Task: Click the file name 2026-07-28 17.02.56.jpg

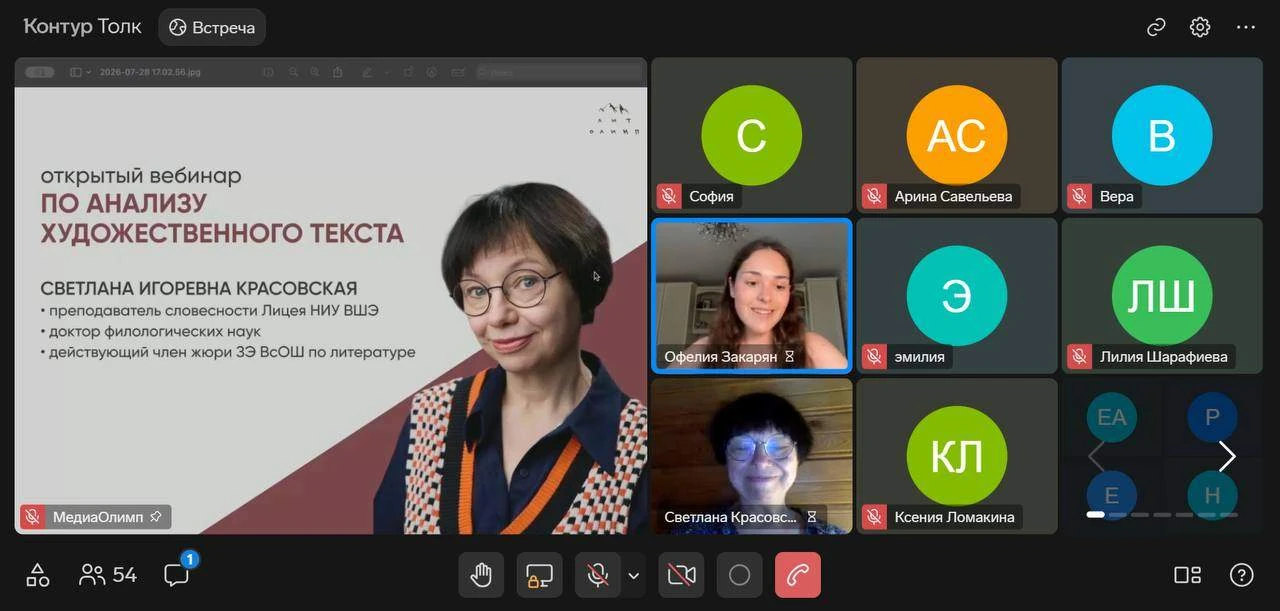Action: click(x=150, y=72)
